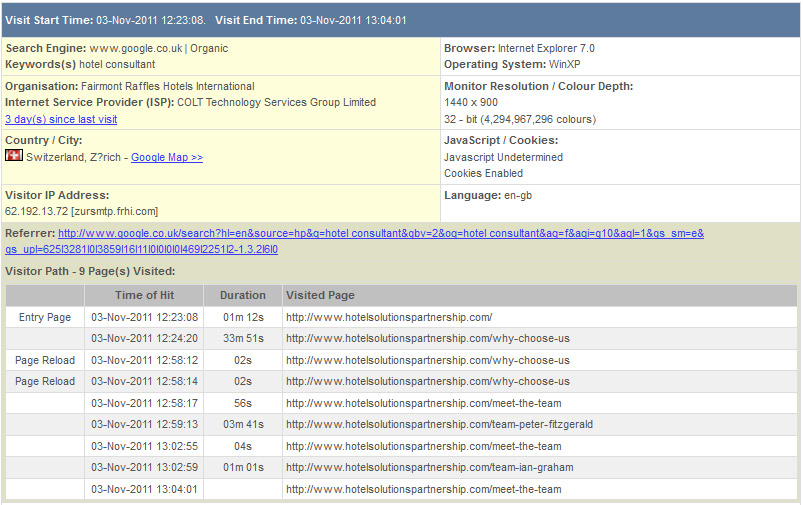Click the Visit End Time header text
This screenshot has height=505, width=803.
311,20
